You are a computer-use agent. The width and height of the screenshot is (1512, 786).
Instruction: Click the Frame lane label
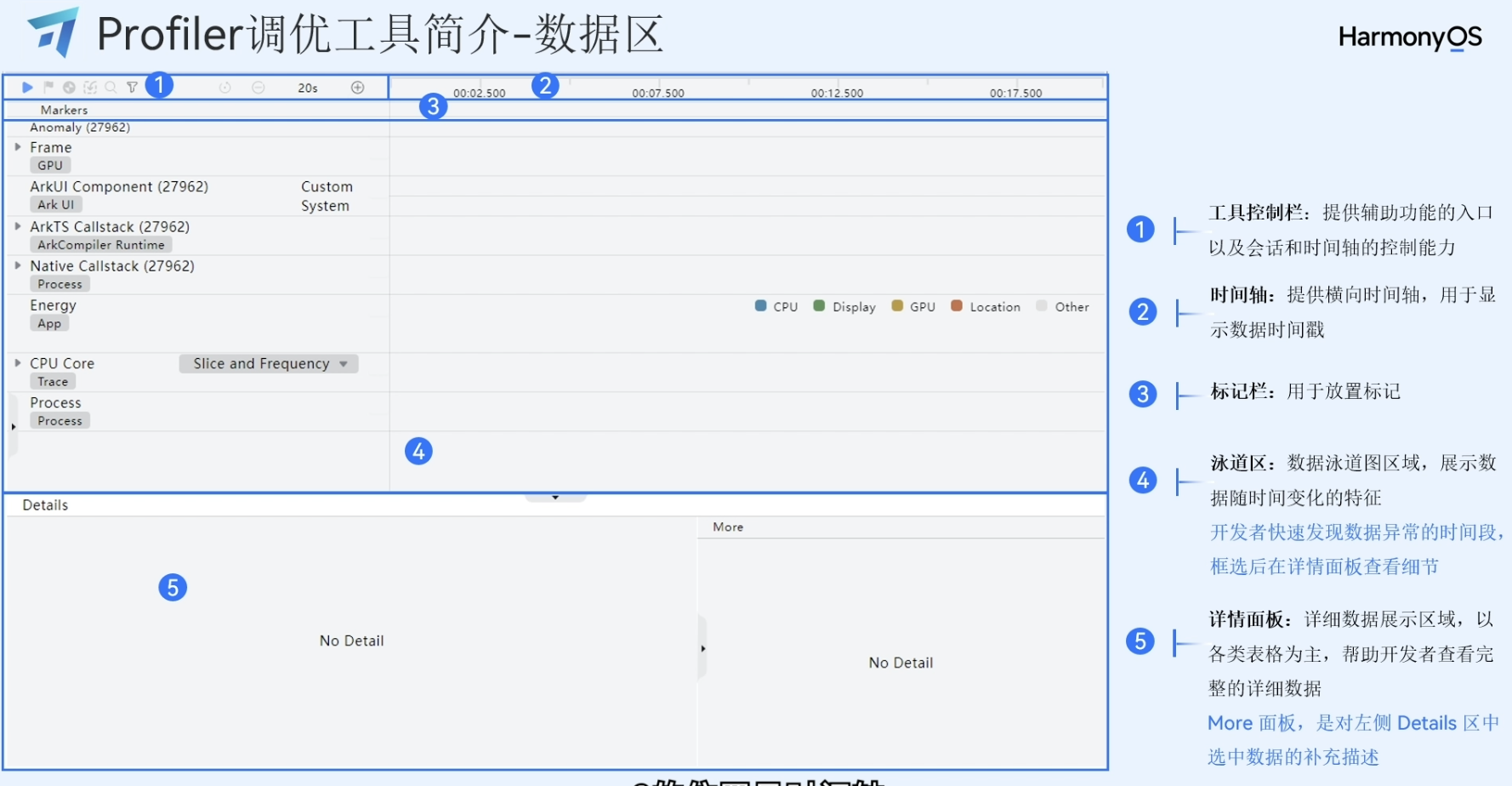pos(51,147)
